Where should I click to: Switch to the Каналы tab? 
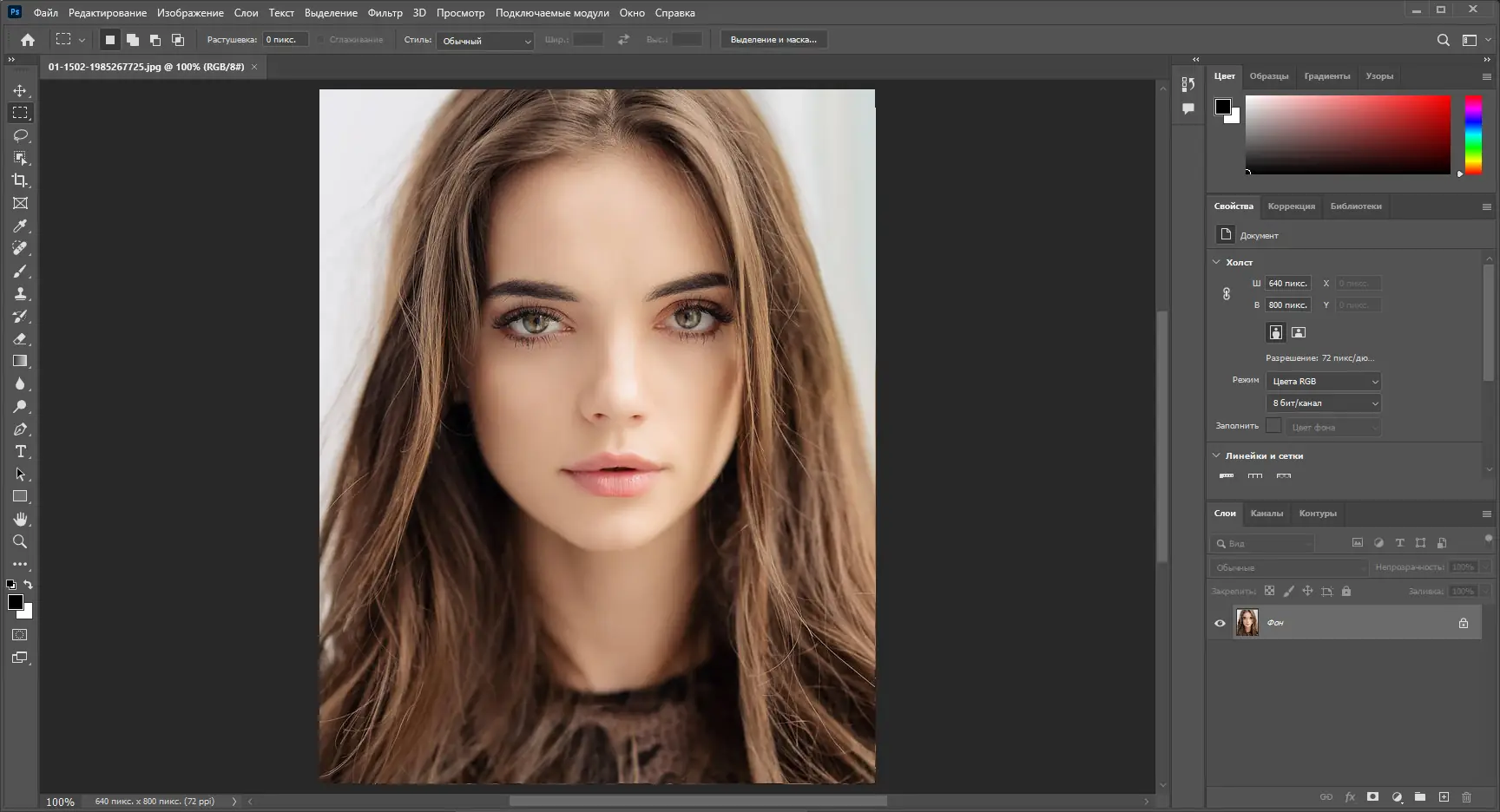point(1267,513)
